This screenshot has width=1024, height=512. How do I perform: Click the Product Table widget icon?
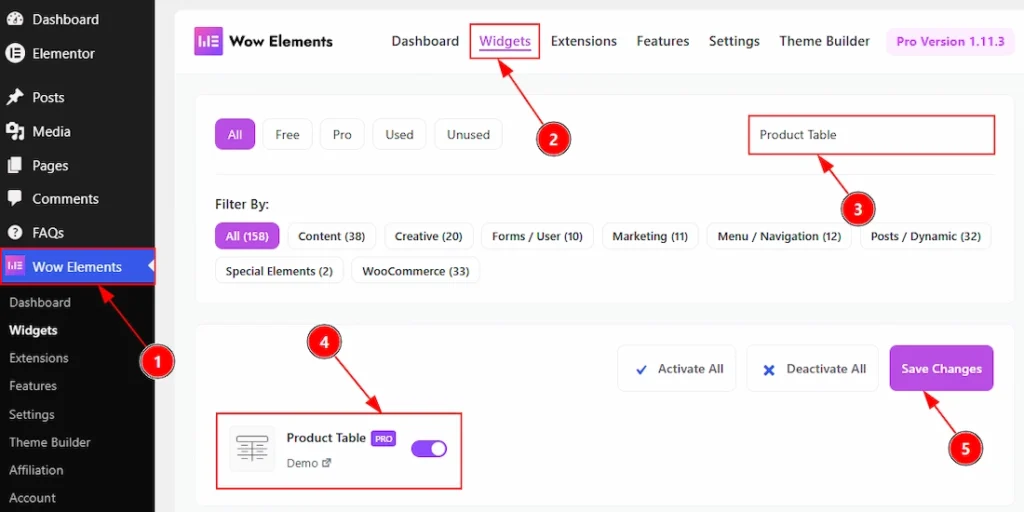[x=252, y=449]
